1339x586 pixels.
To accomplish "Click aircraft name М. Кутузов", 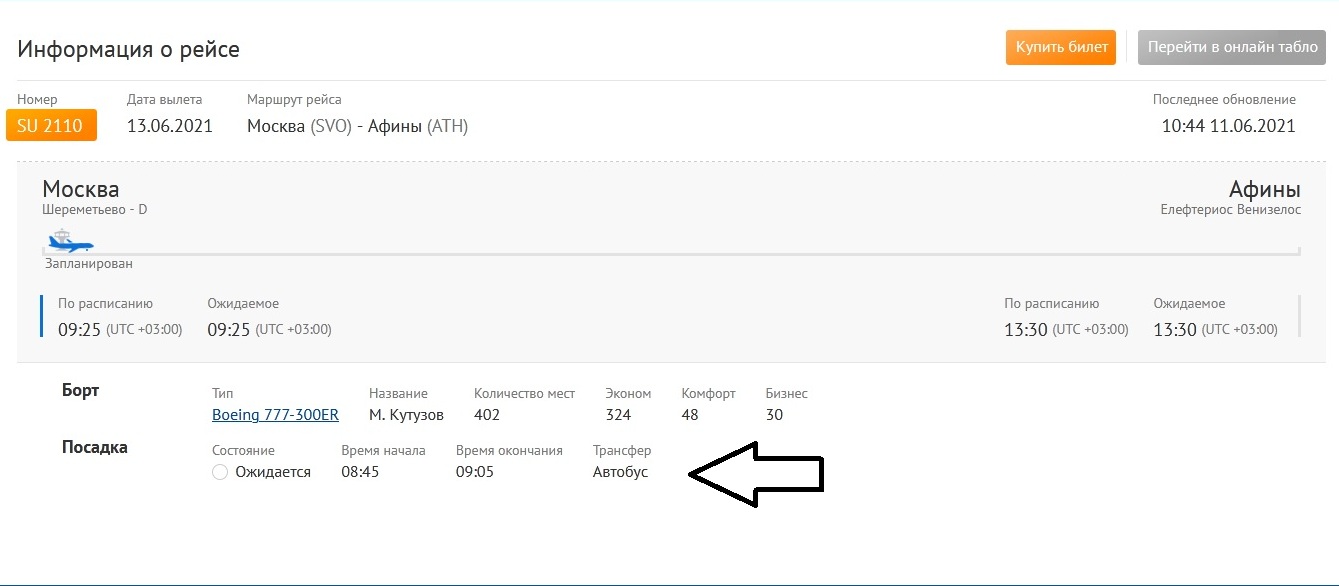I will tap(406, 414).
